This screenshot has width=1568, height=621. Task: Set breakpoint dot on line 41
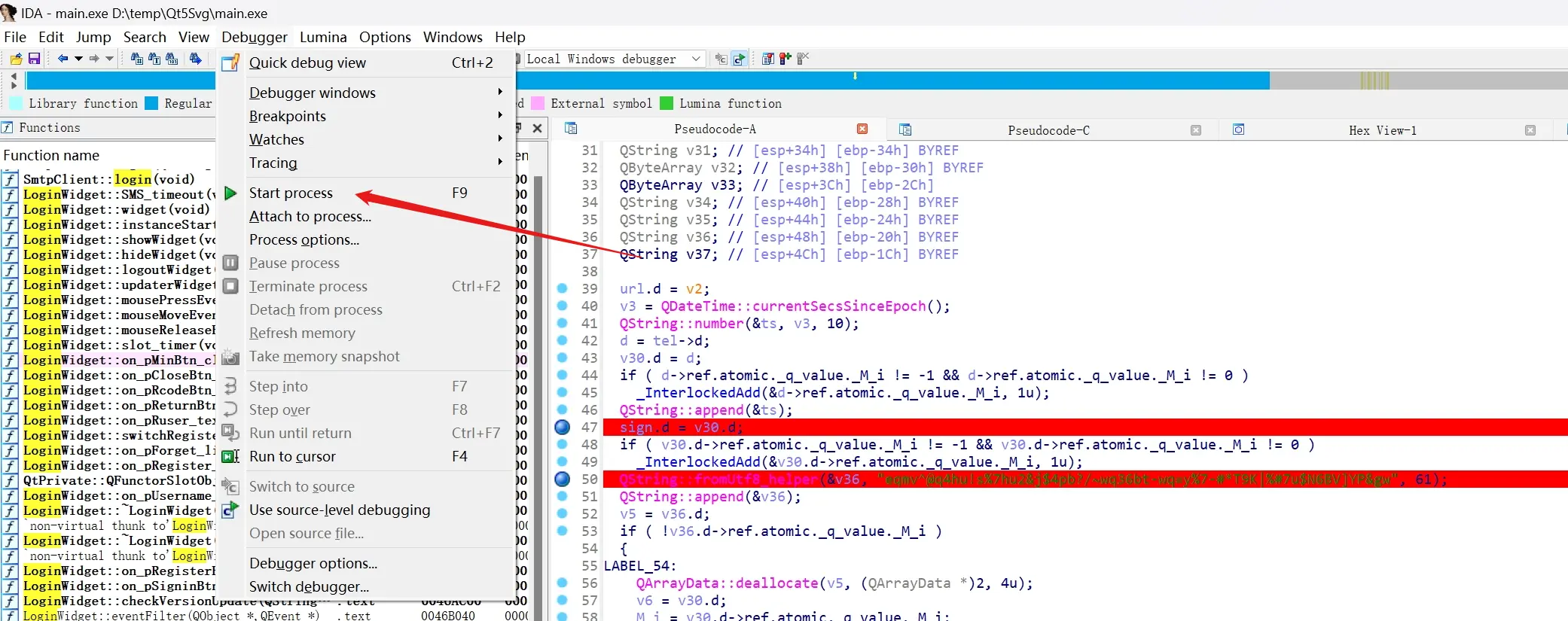(x=562, y=323)
